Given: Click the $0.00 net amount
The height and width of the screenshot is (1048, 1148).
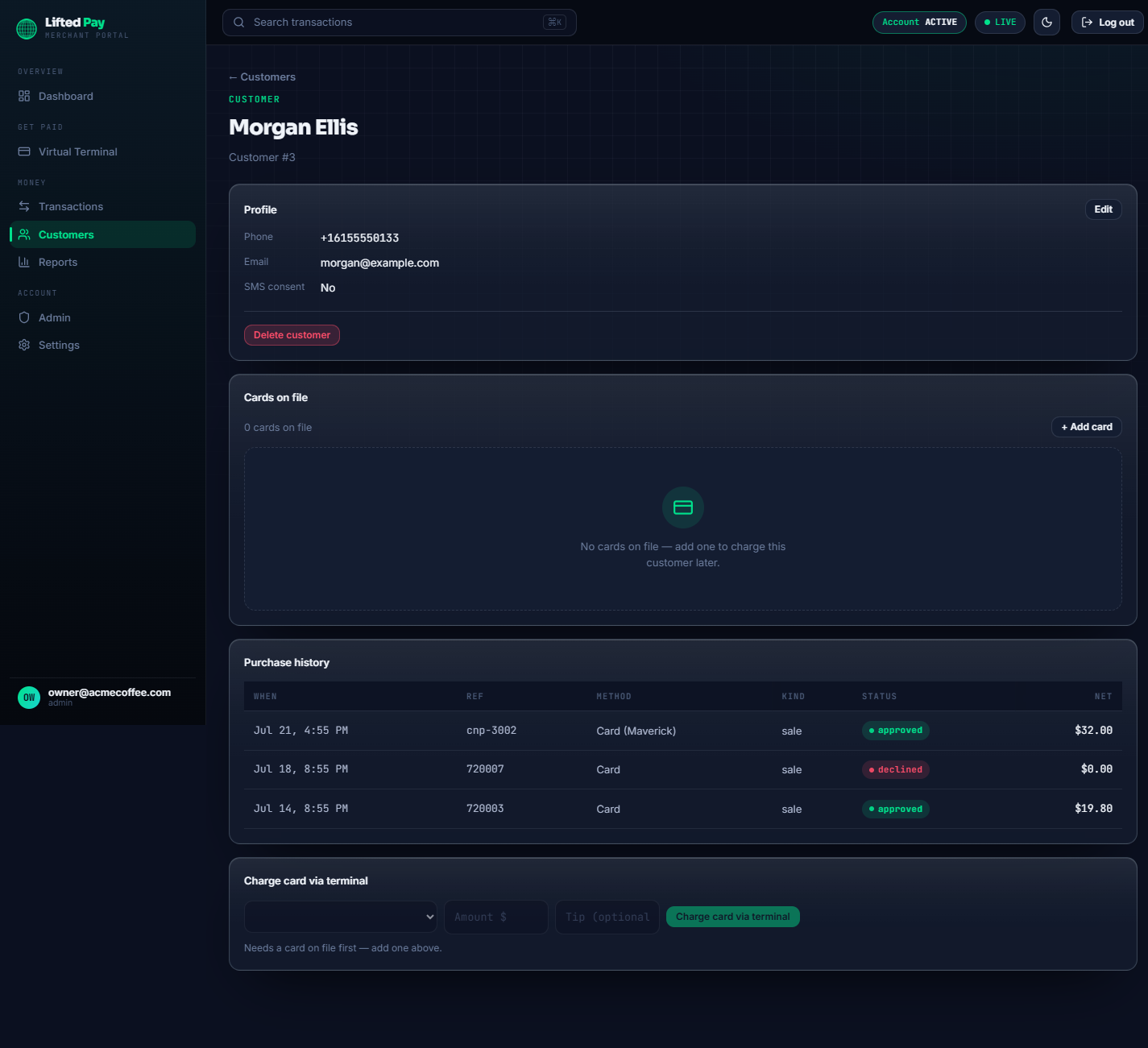Looking at the screenshot, I should (1096, 769).
